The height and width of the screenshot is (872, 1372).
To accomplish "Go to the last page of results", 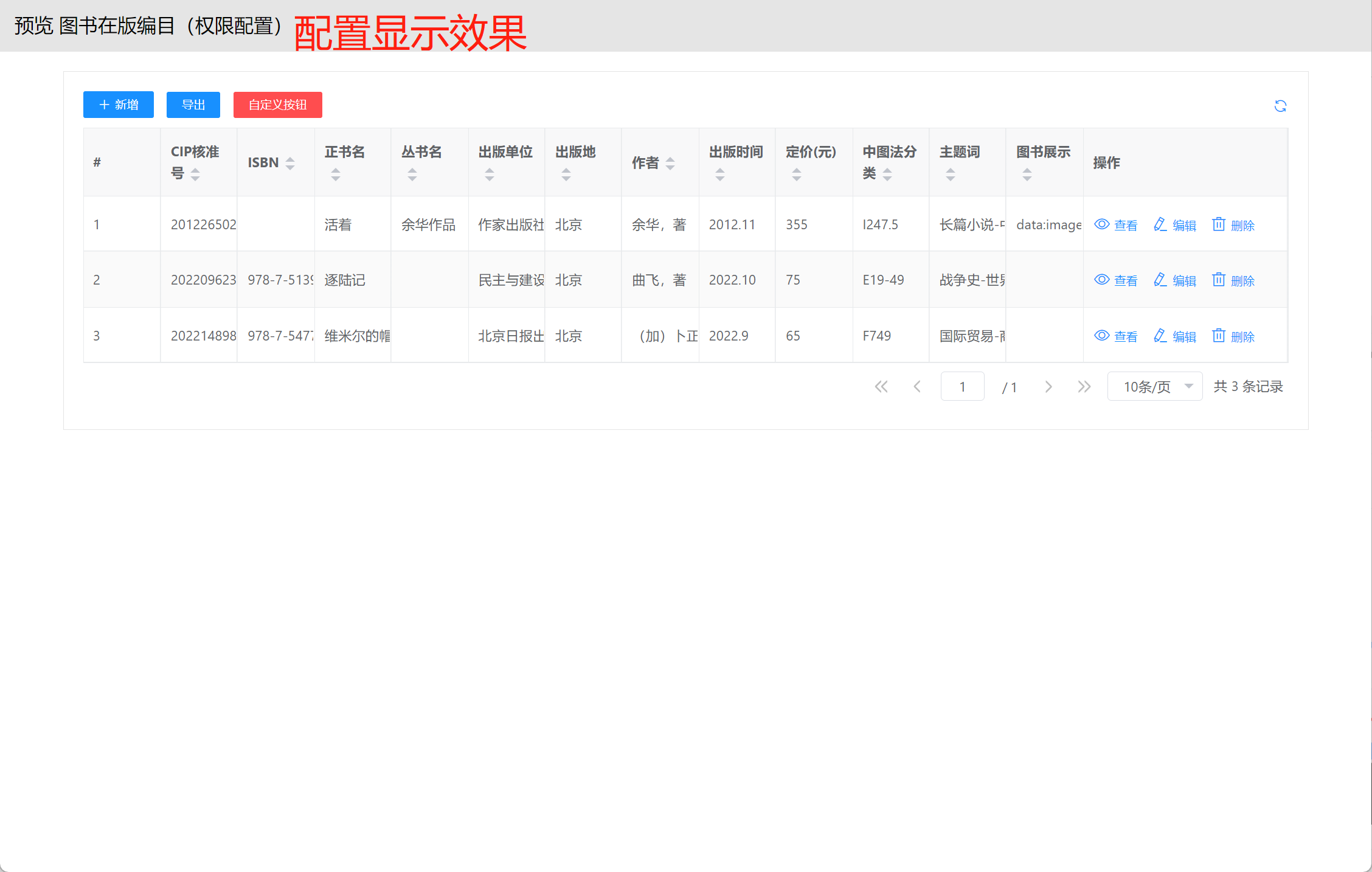I will pyautogui.click(x=1084, y=387).
